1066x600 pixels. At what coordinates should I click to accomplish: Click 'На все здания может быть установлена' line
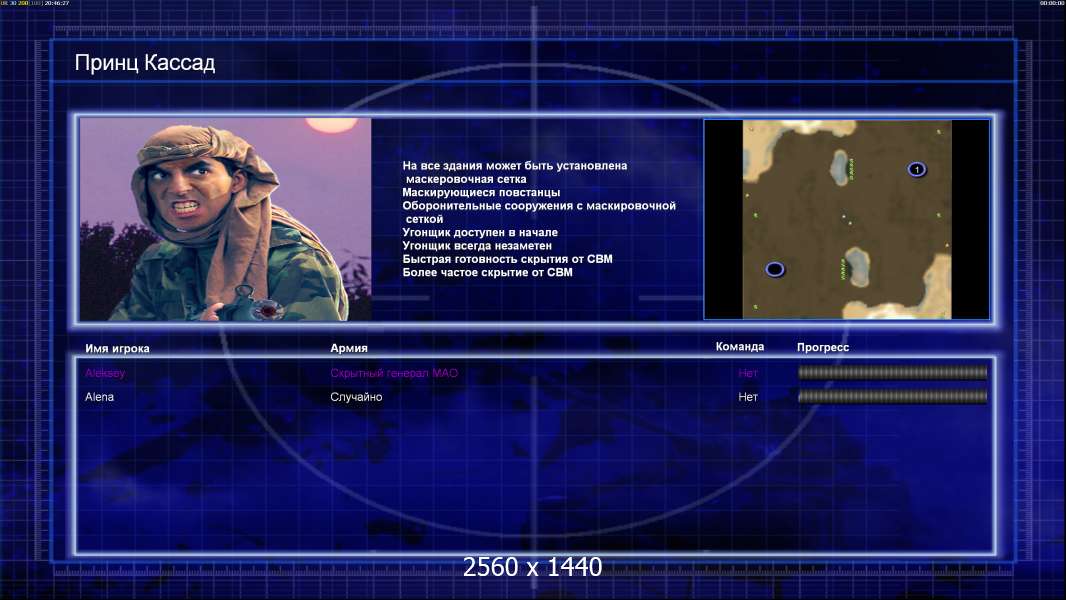pos(515,166)
